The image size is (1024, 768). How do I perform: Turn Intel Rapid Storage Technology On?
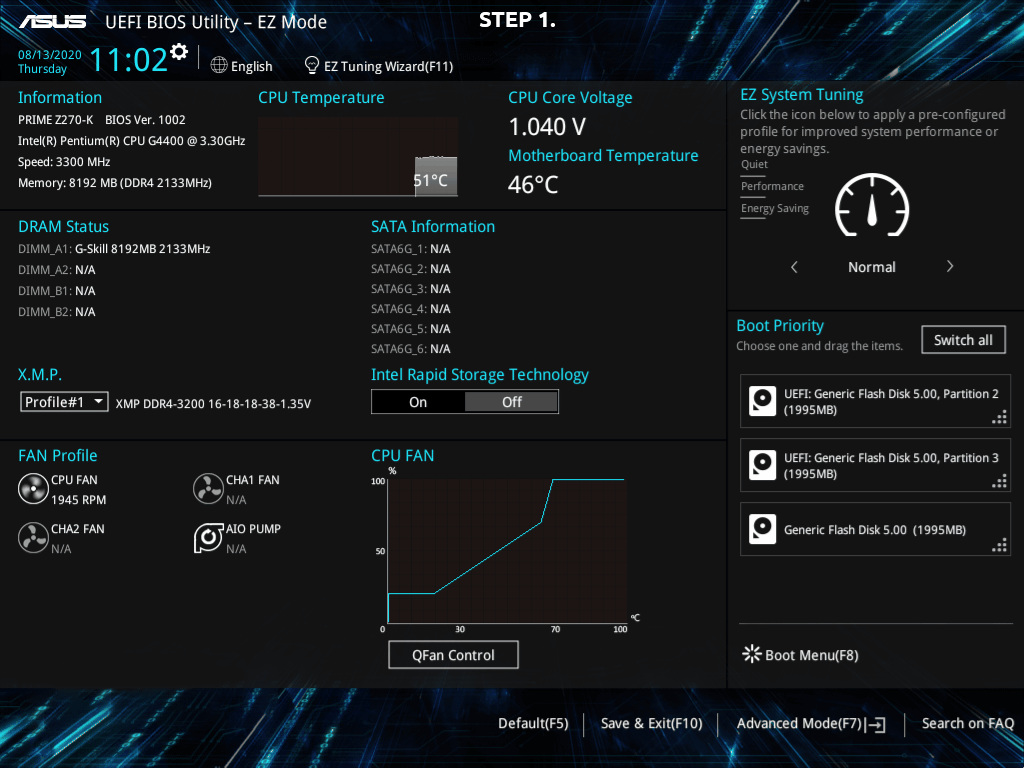coord(418,402)
